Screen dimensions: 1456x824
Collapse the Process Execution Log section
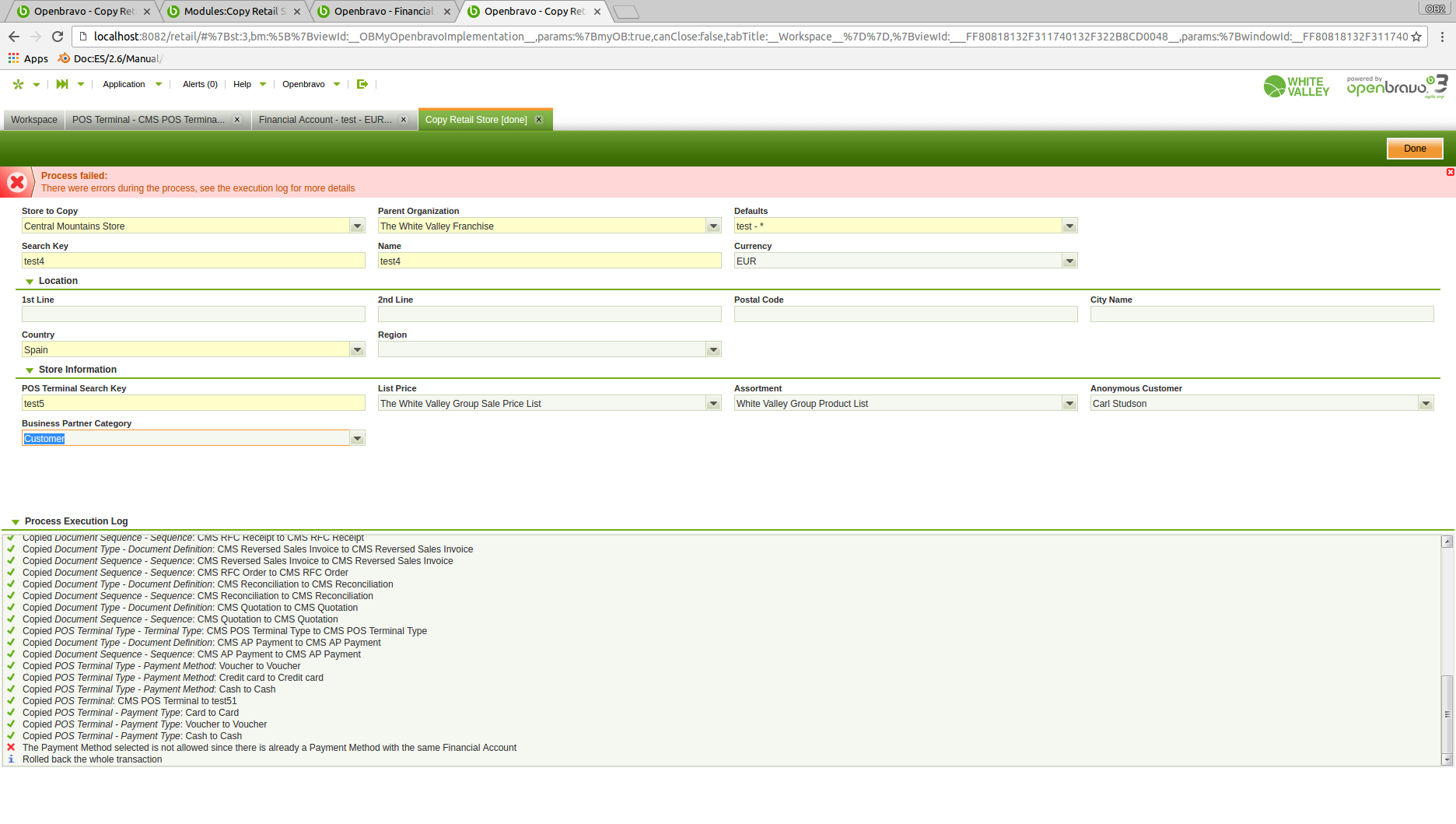pos(16,522)
